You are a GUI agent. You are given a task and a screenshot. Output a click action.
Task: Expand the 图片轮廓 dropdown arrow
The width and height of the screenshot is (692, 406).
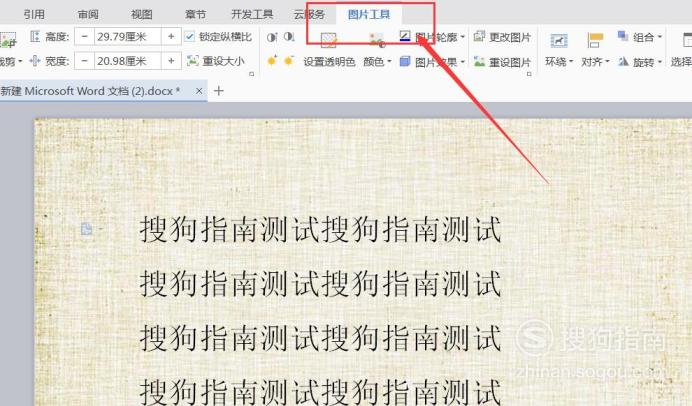(462, 37)
